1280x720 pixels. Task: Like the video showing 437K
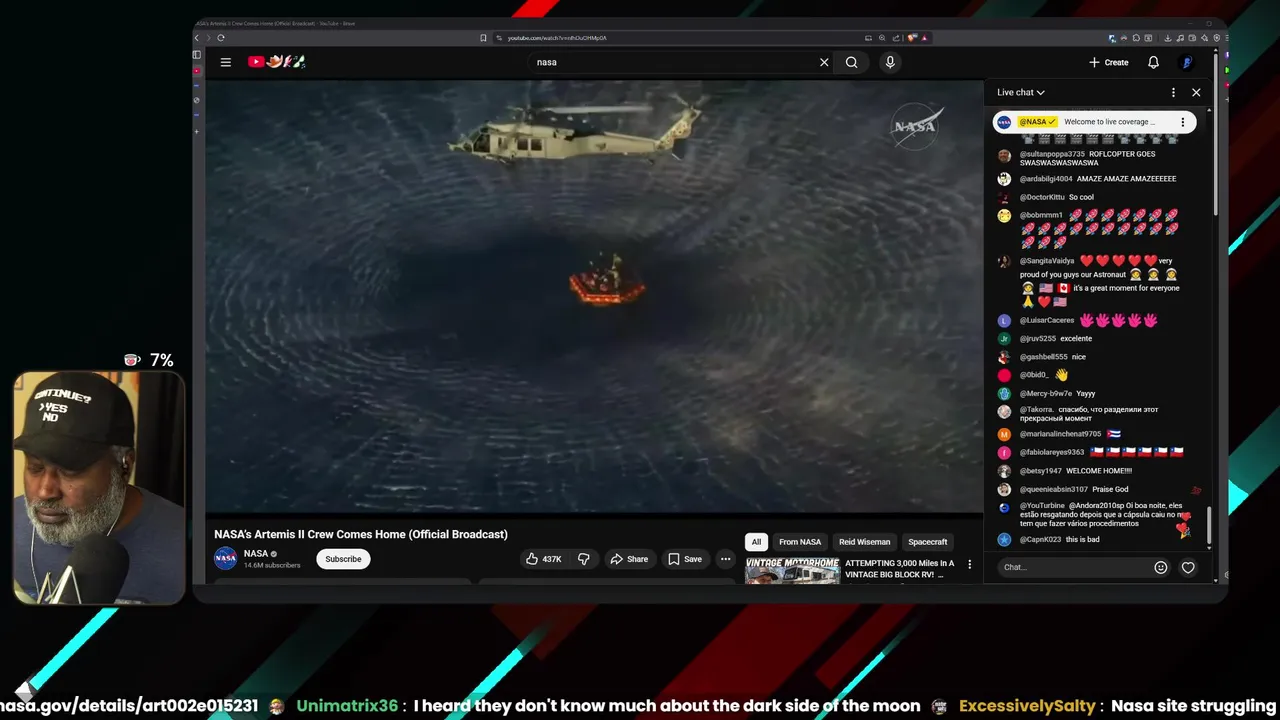[x=543, y=559]
